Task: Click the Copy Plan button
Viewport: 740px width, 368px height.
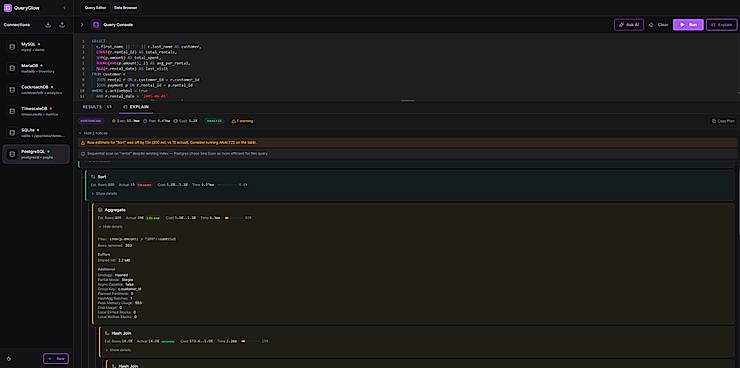Action: coord(723,121)
